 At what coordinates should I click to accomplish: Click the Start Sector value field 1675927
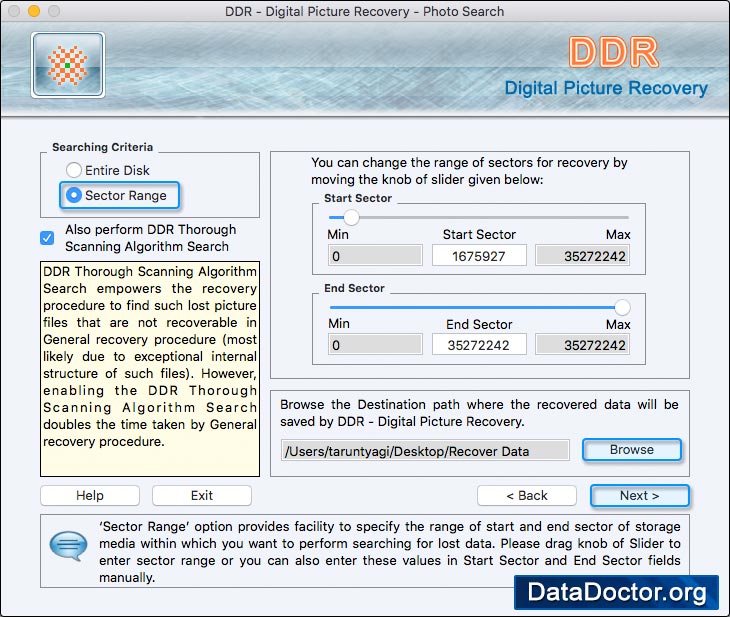[479, 256]
